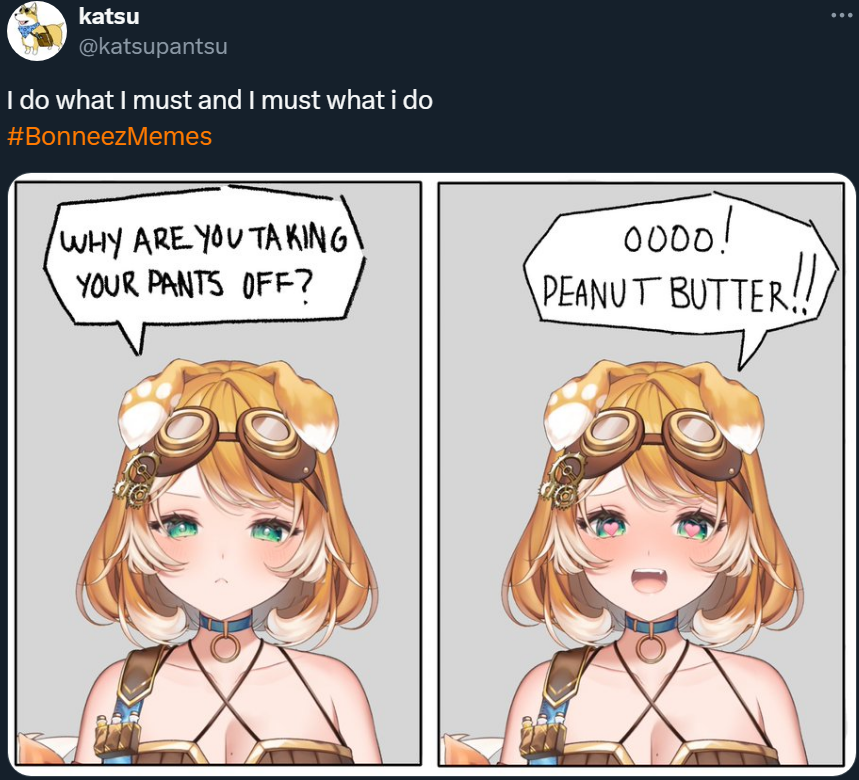This screenshot has width=859, height=780.
Task: Open the left comic panel image
Action: (x=218, y=474)
